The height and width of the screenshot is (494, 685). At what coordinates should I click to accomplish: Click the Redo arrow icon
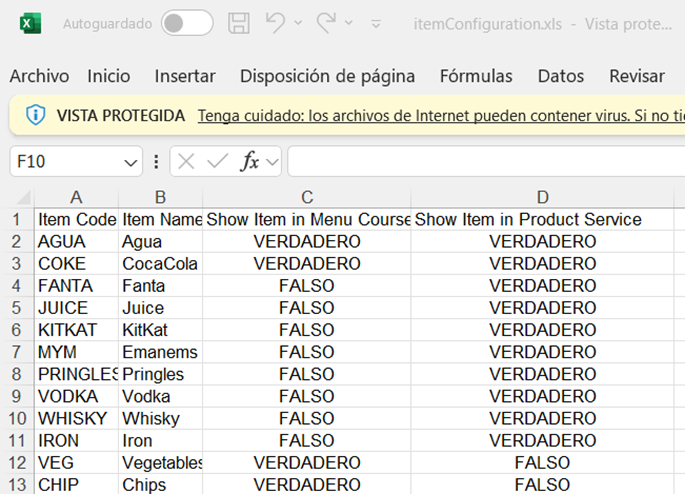click(326, 22)
